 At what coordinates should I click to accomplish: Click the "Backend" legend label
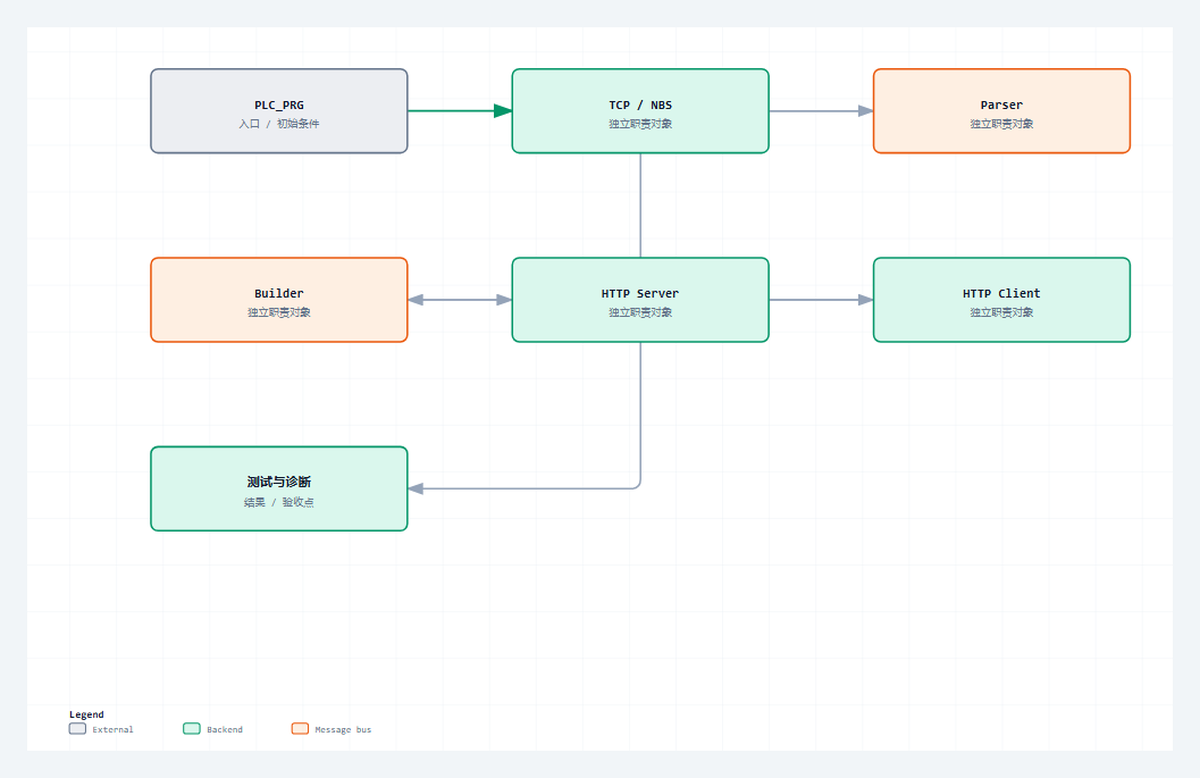click(x=225, y=730)
